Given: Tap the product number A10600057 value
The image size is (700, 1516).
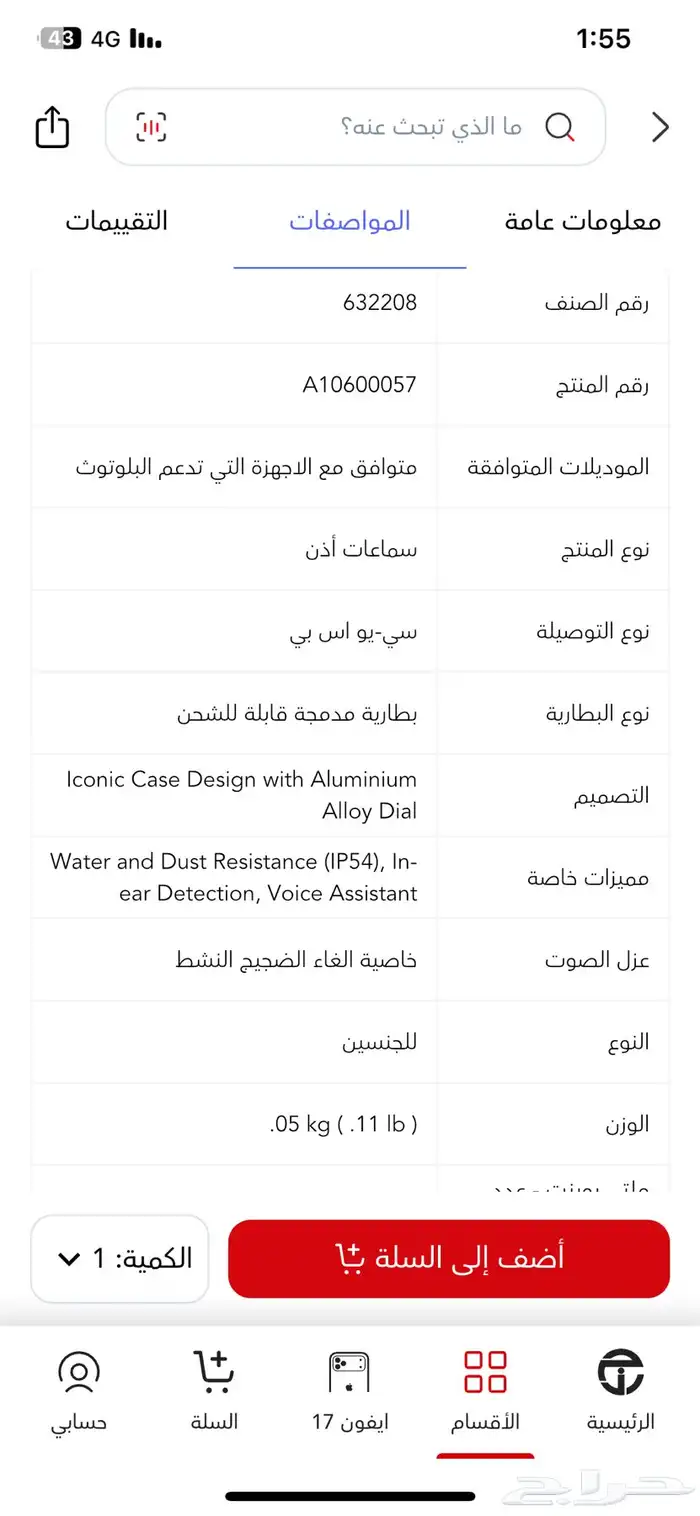Looking at the screenshot, I should tap(359, 385).
